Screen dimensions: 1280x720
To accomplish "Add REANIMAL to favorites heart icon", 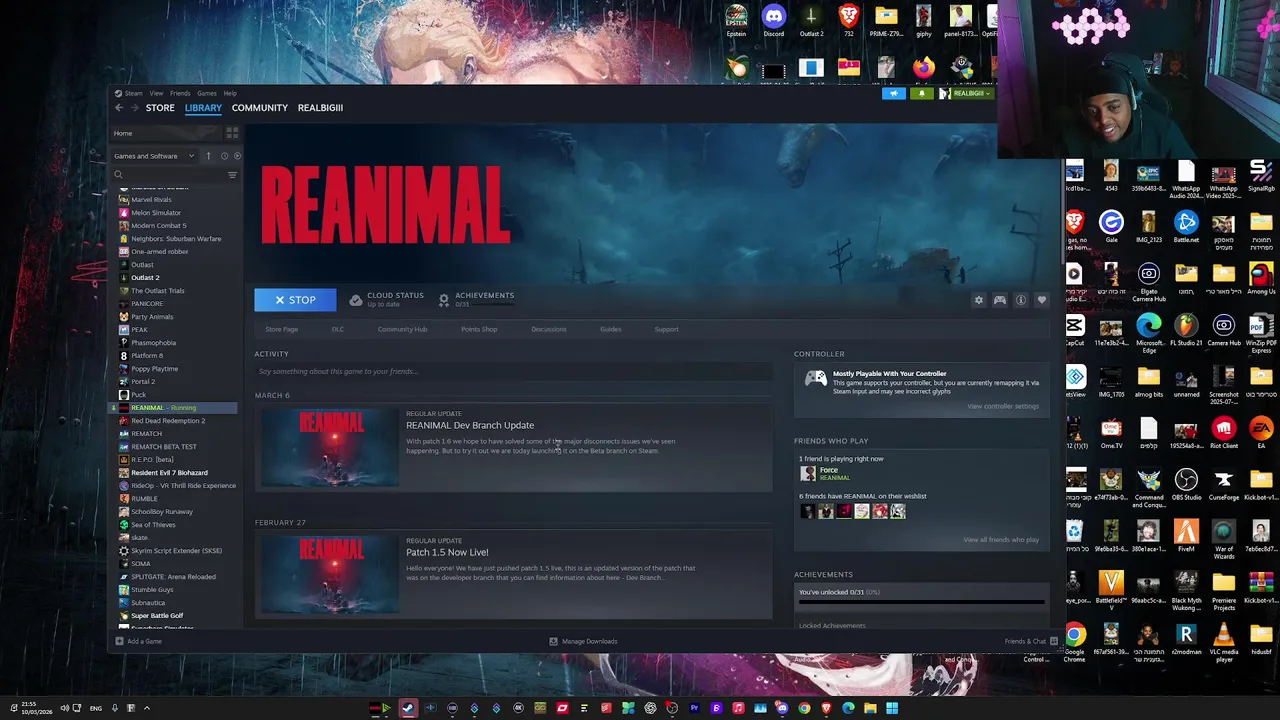I will click(1041, 300).
